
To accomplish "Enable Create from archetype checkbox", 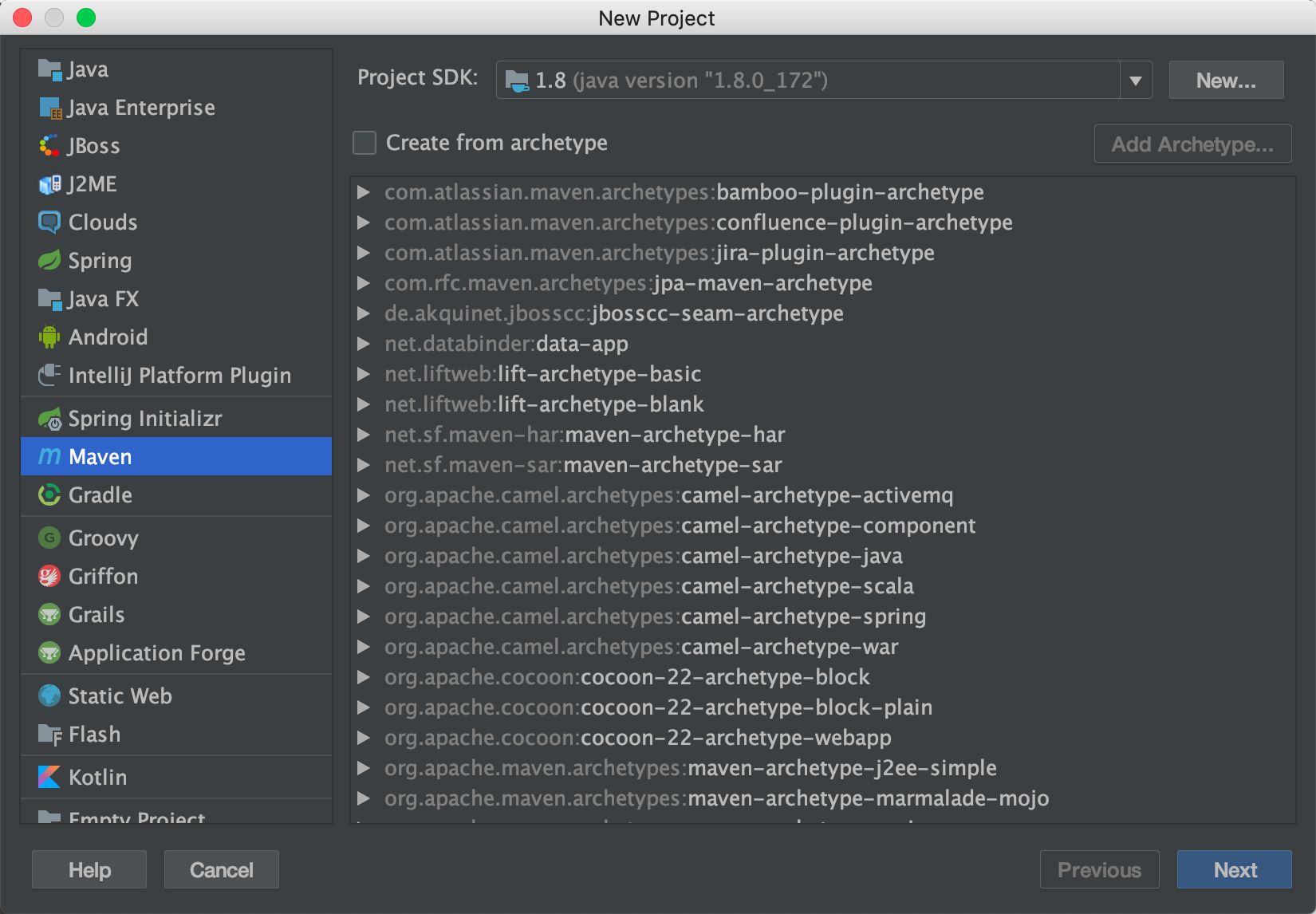I will point(364,143).
